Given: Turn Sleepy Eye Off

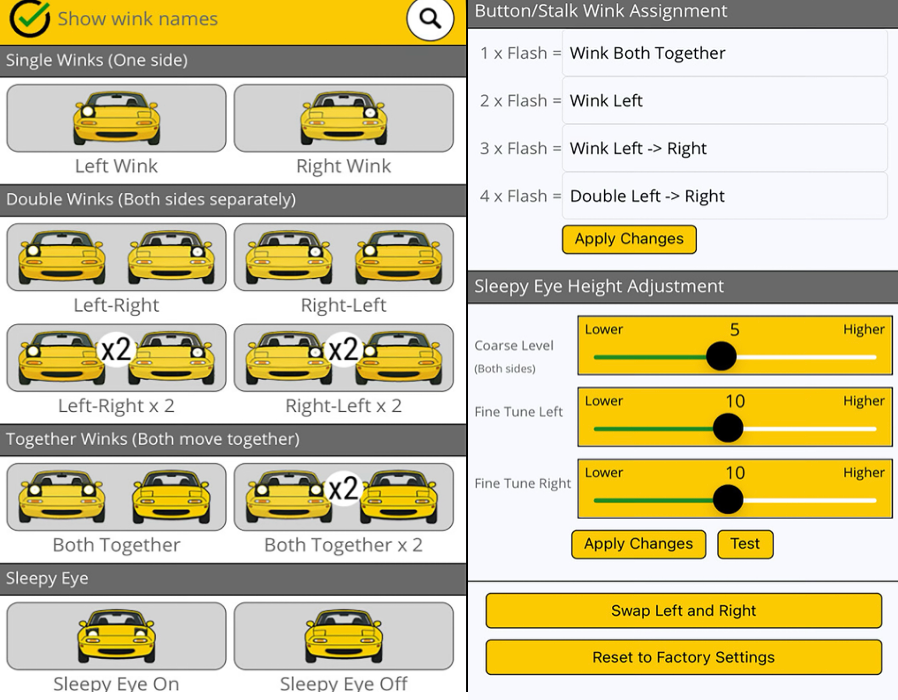Looking at the screenshot, I should click(343, 636).
